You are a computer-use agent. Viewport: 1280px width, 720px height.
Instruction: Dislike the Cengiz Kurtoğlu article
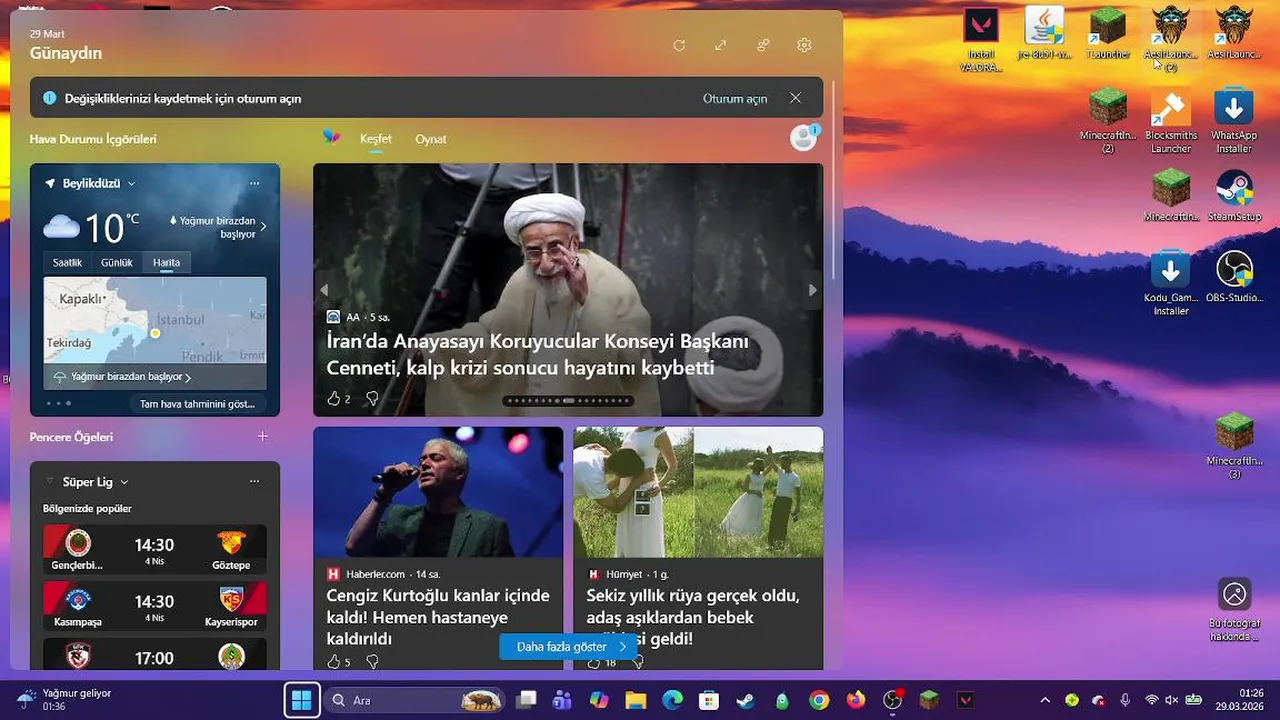coord(372,662)
